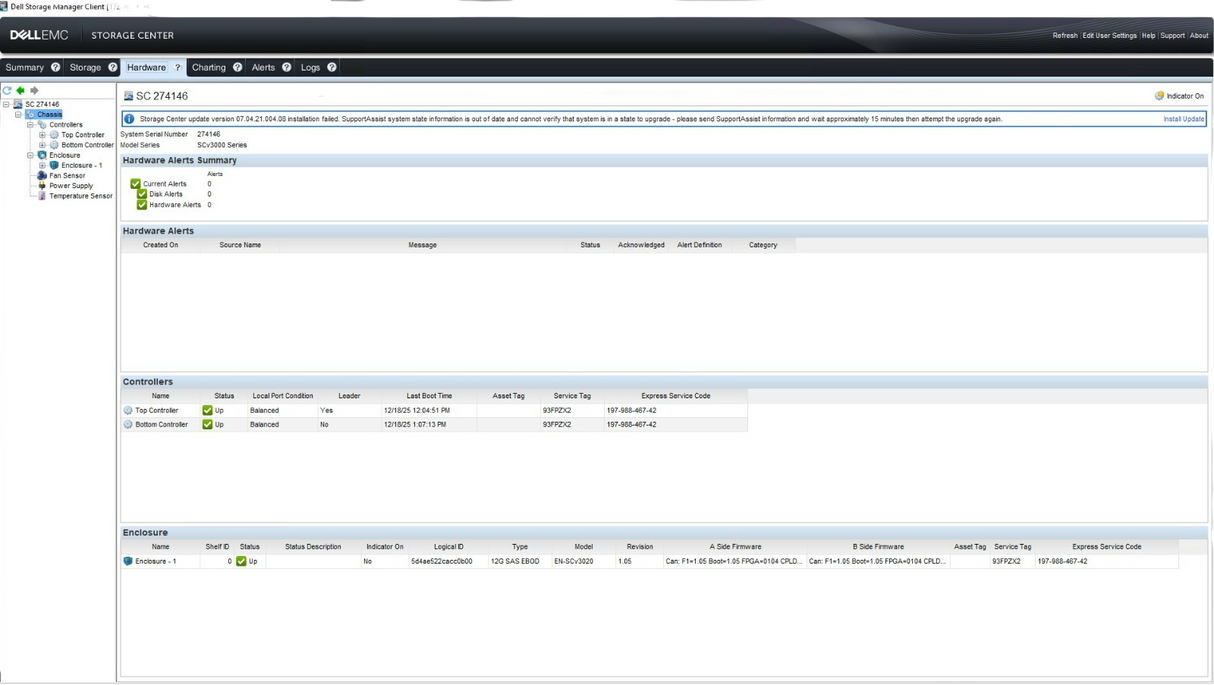
Task: Click the green check beside Disk Alerts
Action: click(142, 194)
